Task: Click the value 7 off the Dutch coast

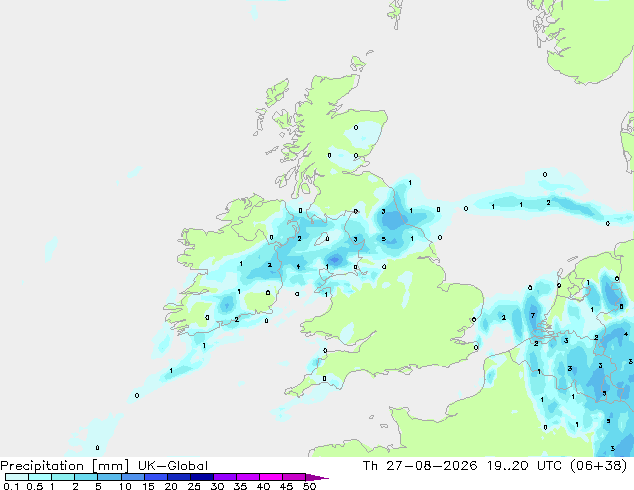Action: click(533, 315)
